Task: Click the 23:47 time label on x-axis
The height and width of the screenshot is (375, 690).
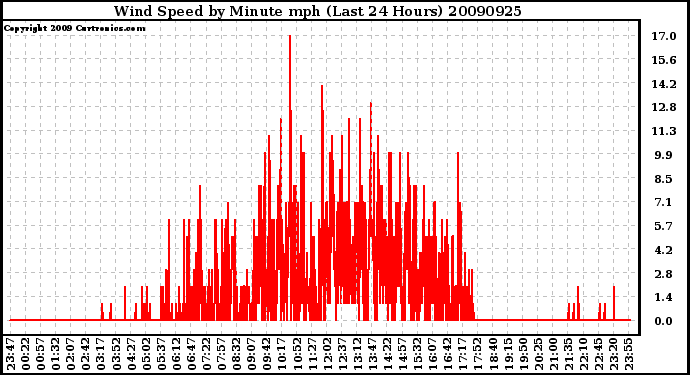Action: pos(11,354)
